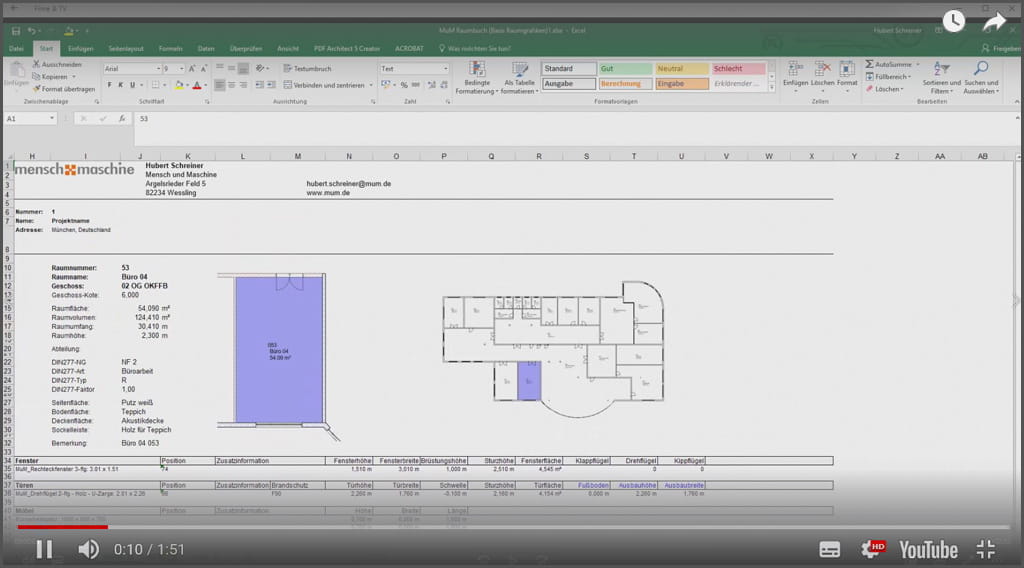Click the Bedingte Formatierung icon
Screen dimensions: 1024x568
click(x=477, y=69)
